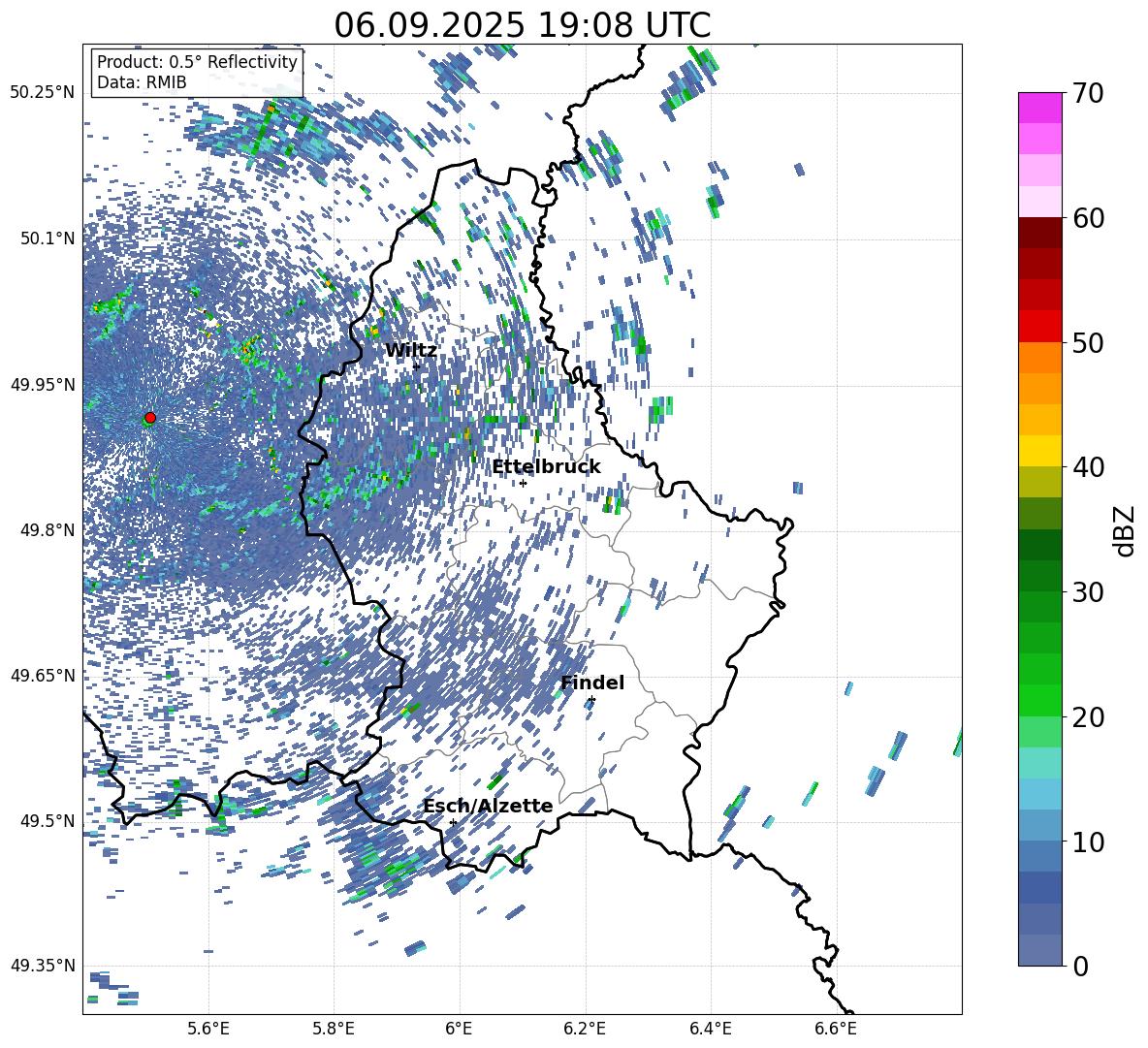The image size is (1148, 1048).
Task: Click the 50.25°N latitude label
Action: [43, 93]
